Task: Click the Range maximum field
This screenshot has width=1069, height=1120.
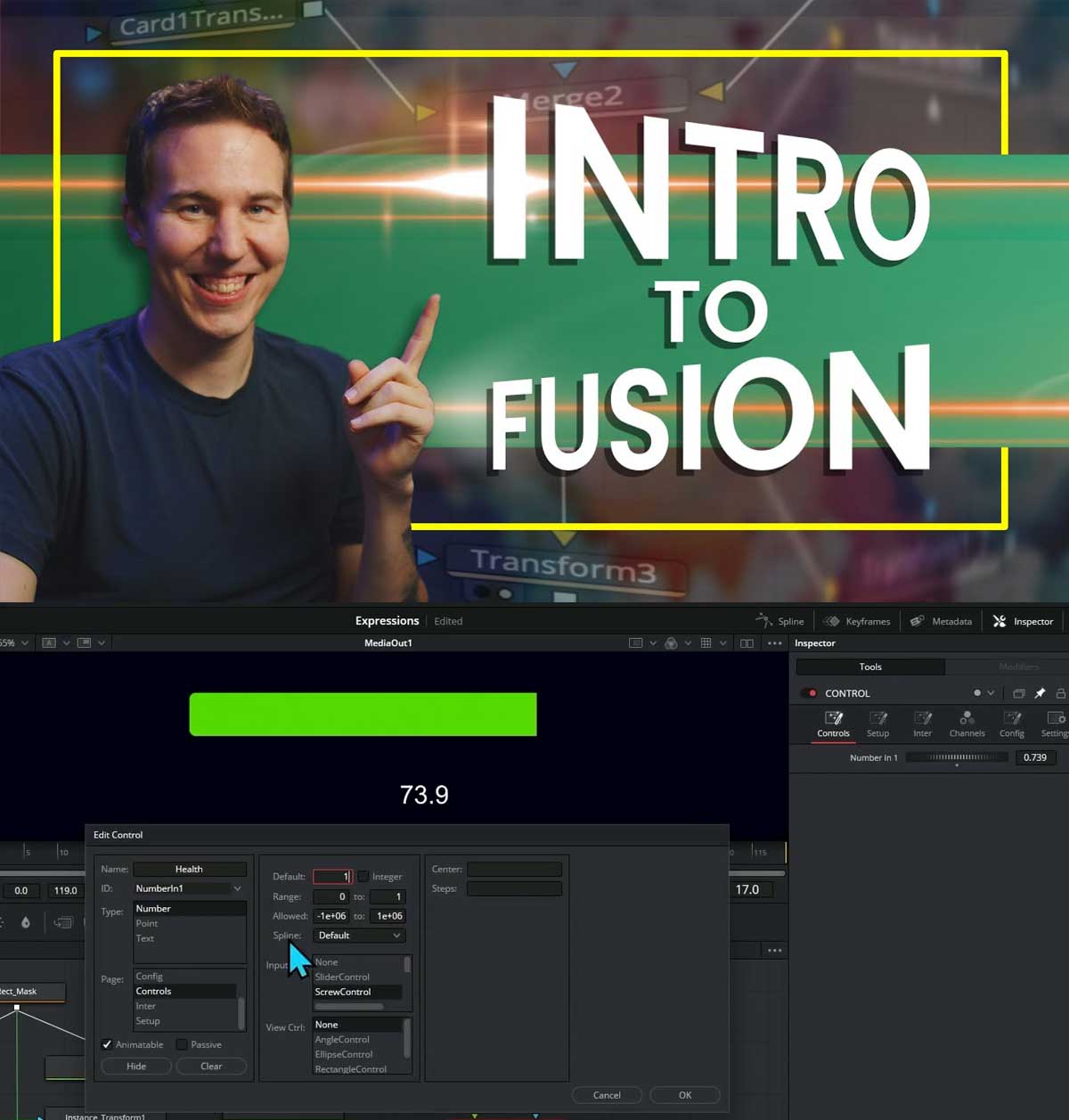Action: coord(388,896)
